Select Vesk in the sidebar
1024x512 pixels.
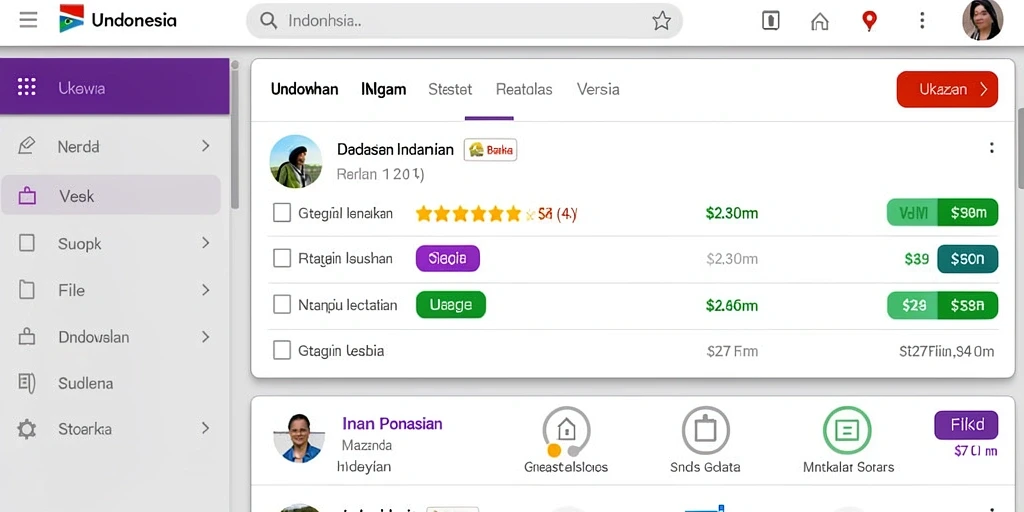point(110,195)
